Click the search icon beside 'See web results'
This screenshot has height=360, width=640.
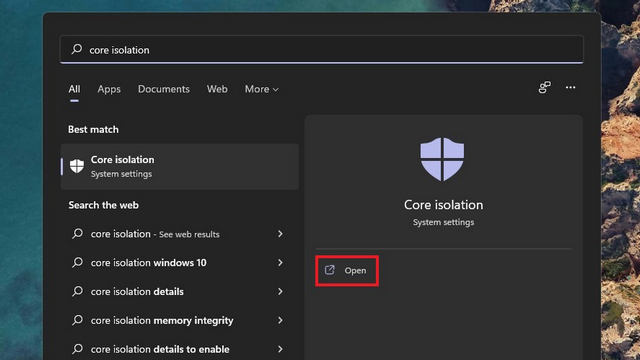[x=78, y=233]
